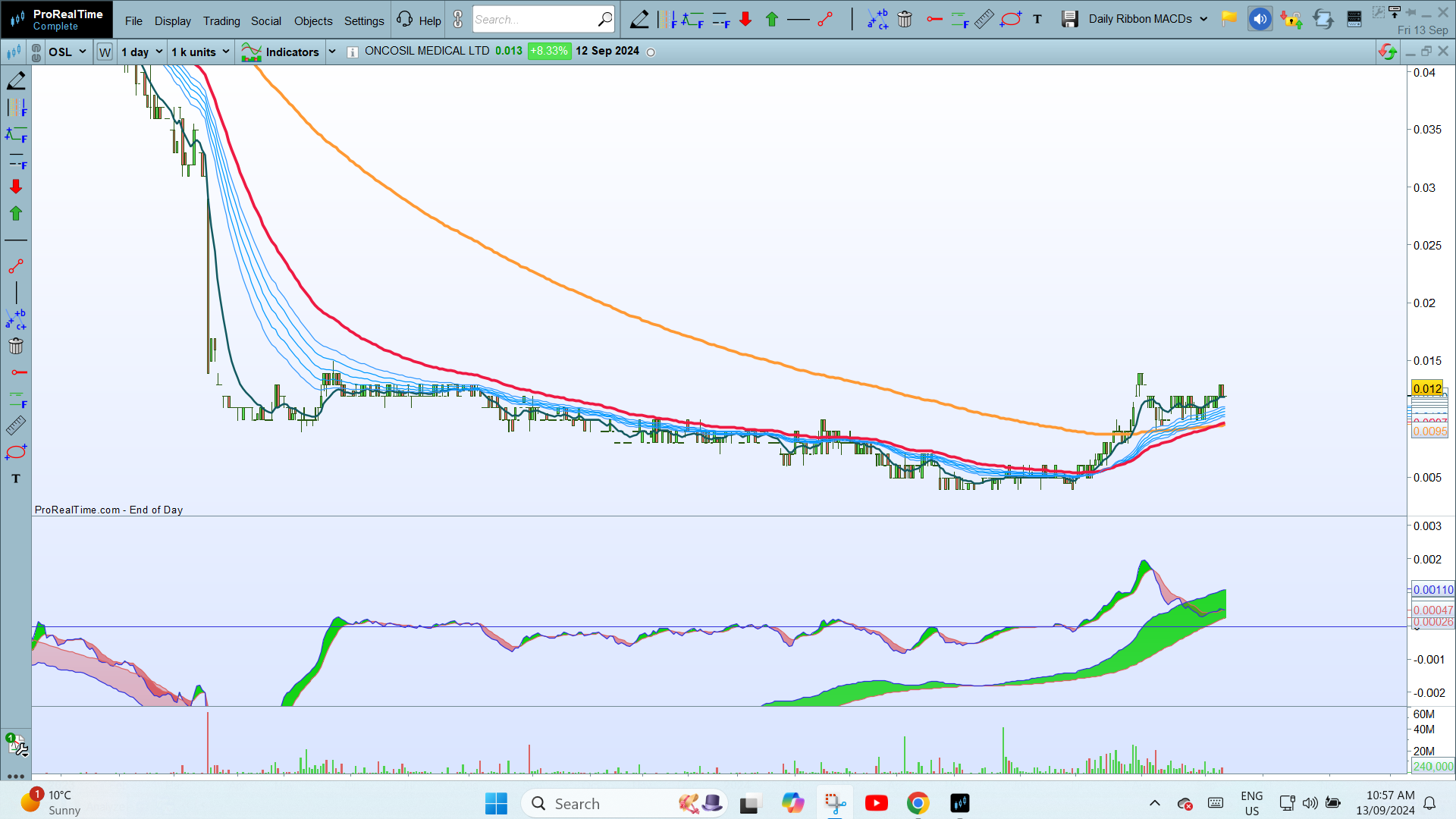Pick the Fibonacci retracement tool in left sidebar
1456x819 pixels.
point(16,135)
